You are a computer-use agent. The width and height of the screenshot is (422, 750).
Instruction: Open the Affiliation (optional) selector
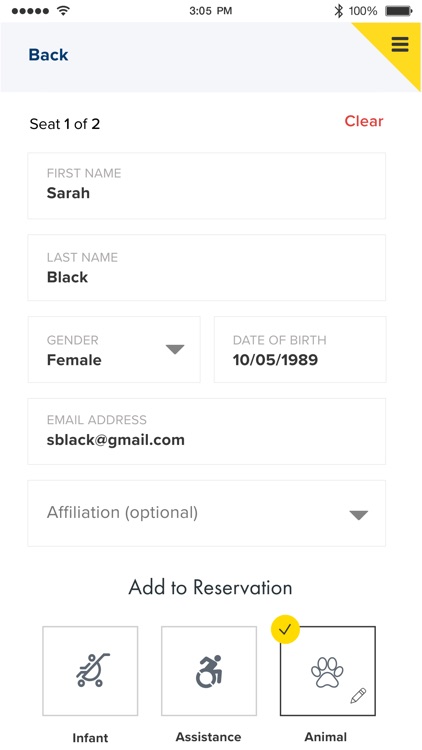click(x=207, y=513)
